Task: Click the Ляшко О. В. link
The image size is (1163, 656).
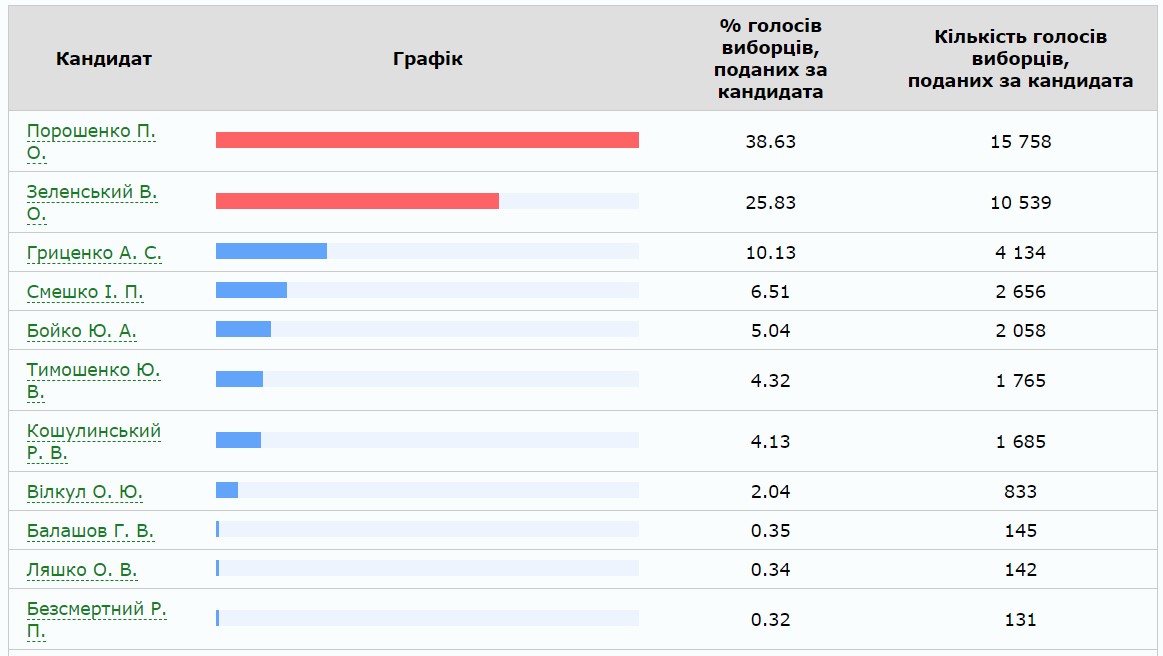Action: (x=82, y=570)
